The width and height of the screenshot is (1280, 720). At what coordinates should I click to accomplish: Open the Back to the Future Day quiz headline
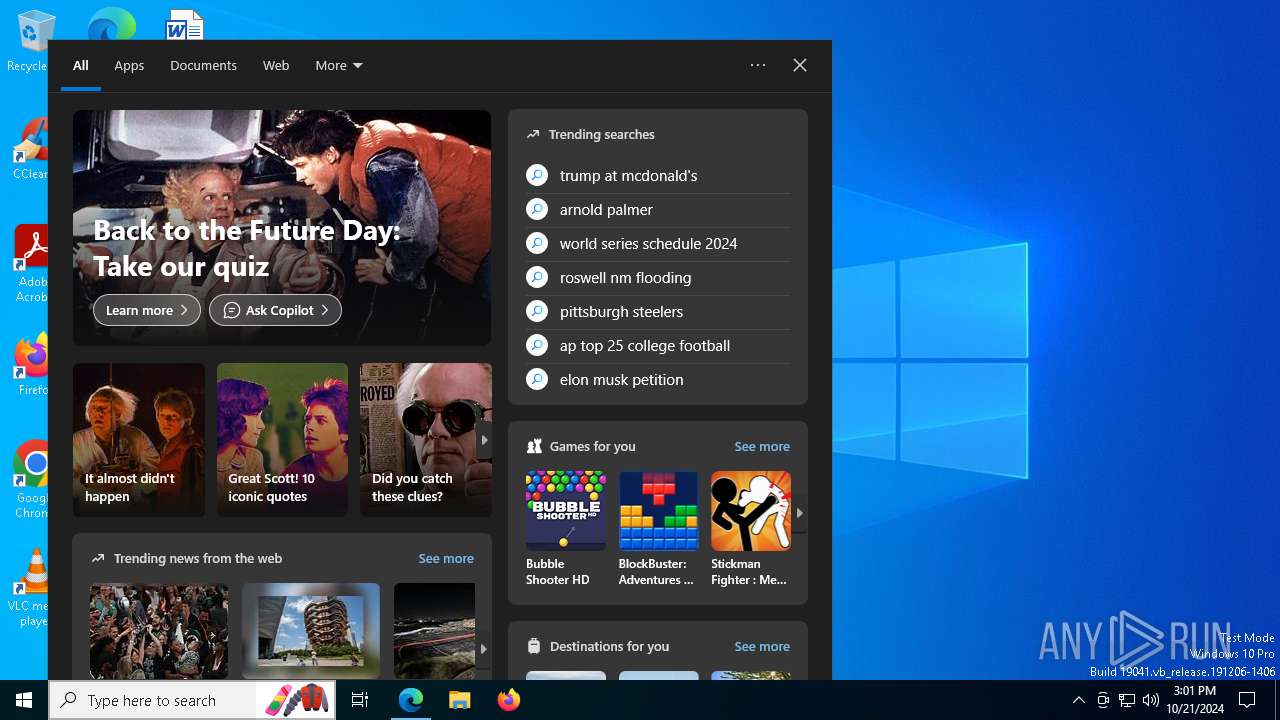pos(246,248)
